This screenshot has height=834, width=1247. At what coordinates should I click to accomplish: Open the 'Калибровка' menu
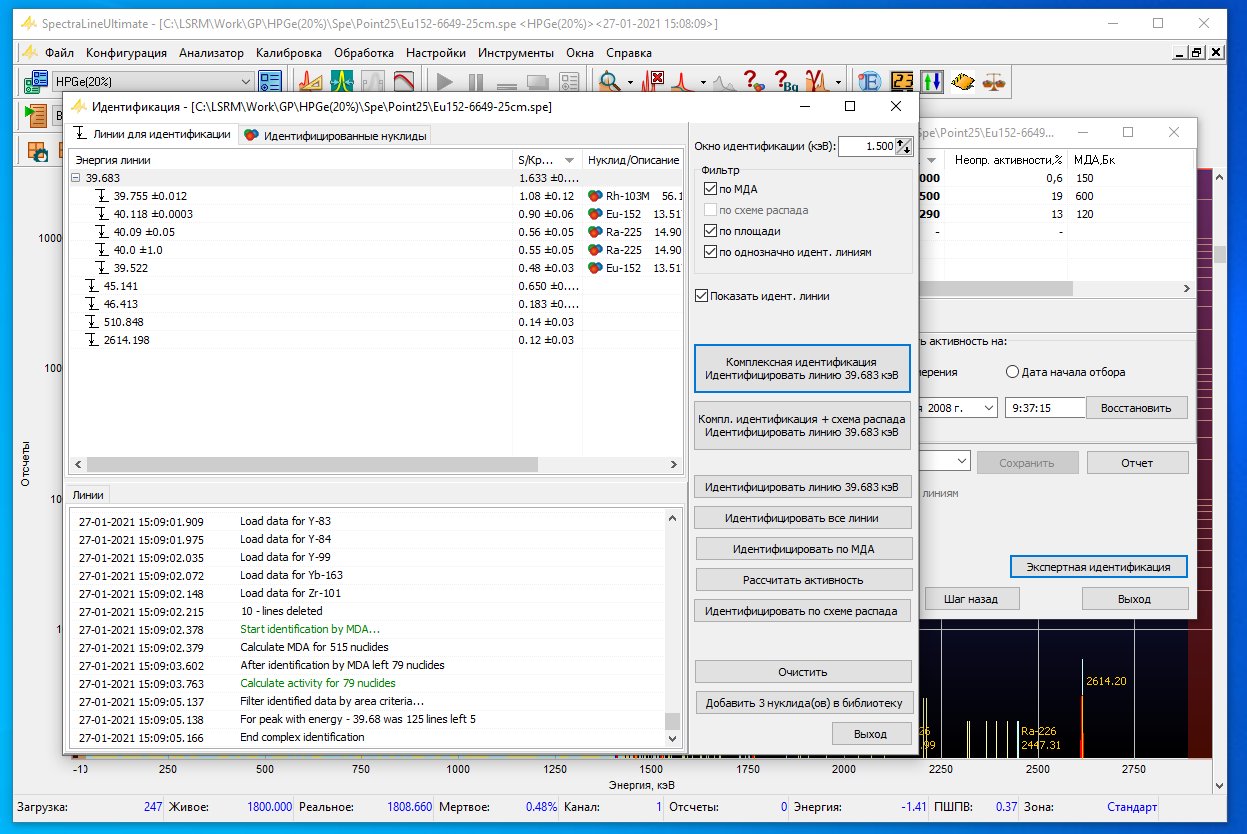[x=288, y=53]
